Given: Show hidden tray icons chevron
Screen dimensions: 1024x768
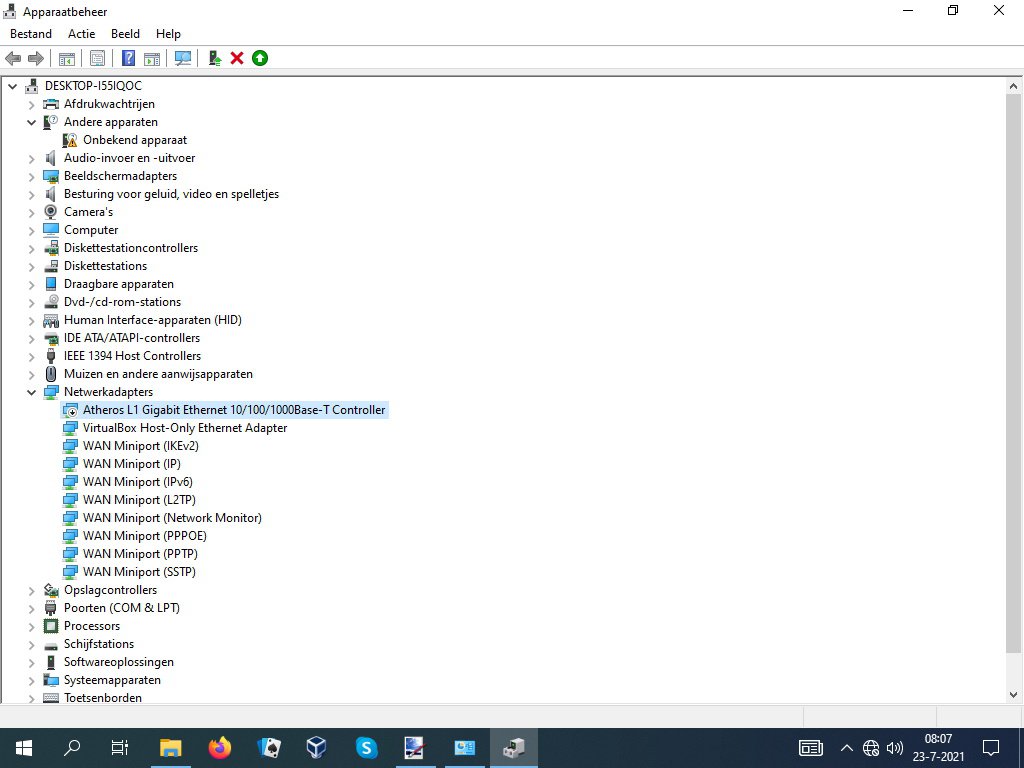Looking at the screenshot, I should 846,748.
